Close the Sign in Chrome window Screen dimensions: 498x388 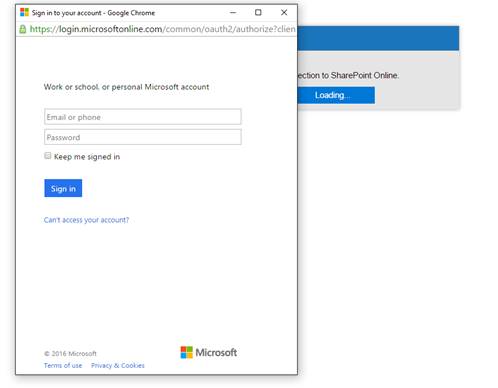click(284, 13)
